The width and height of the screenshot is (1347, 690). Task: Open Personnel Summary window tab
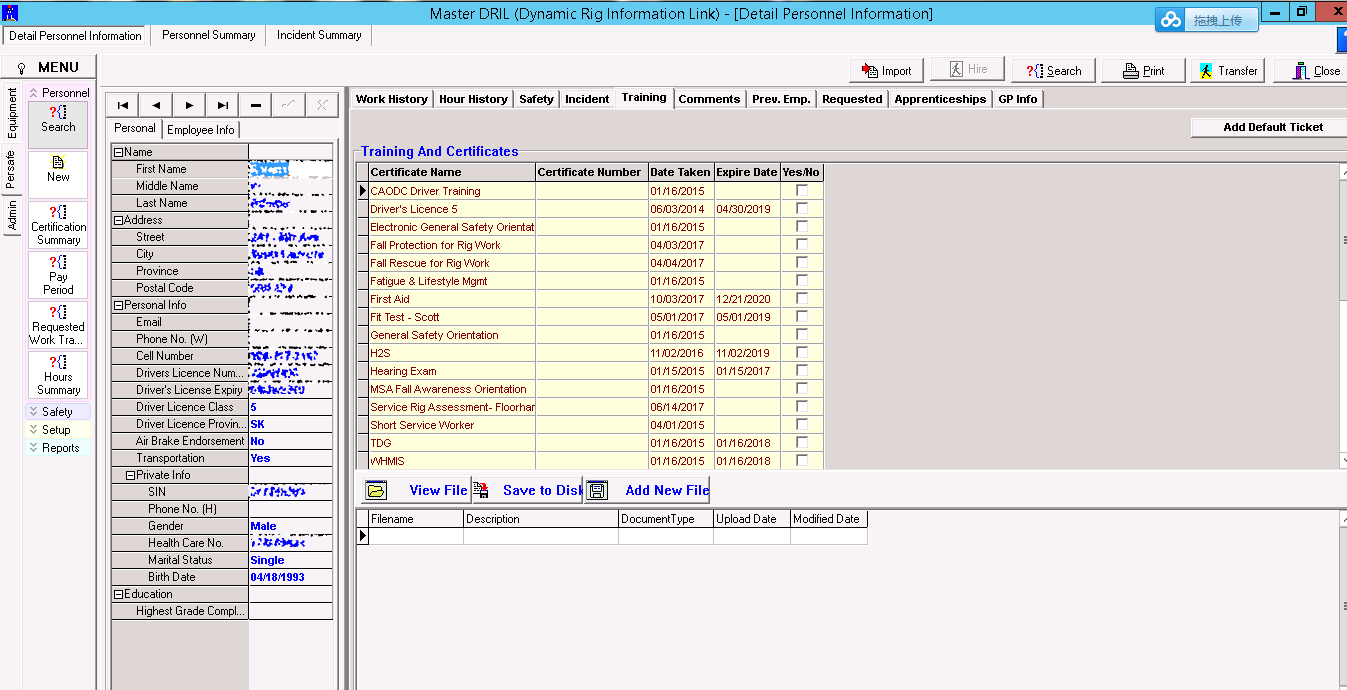tap(209, 35)
